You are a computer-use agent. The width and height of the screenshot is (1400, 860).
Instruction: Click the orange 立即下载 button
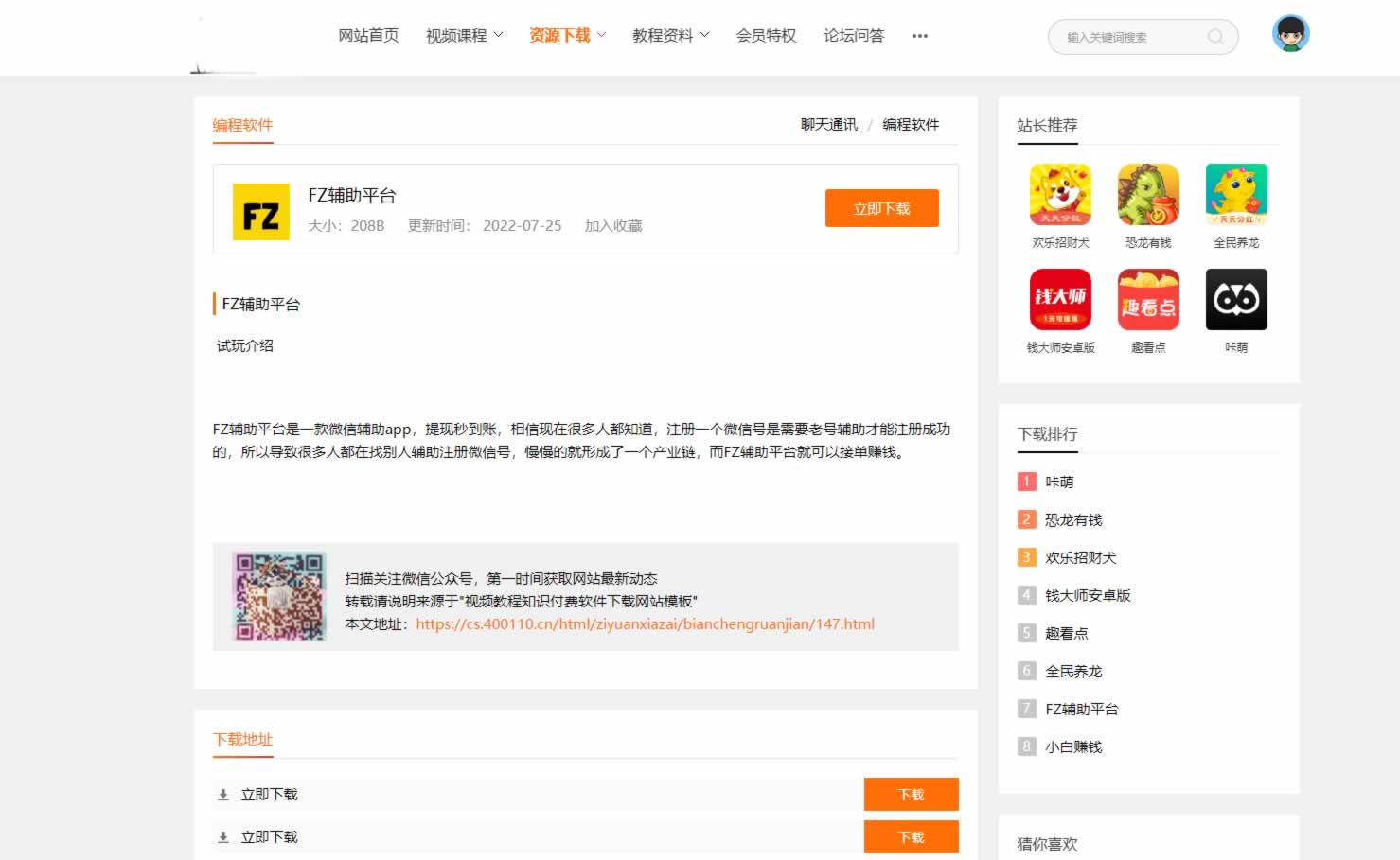point(881,208)
